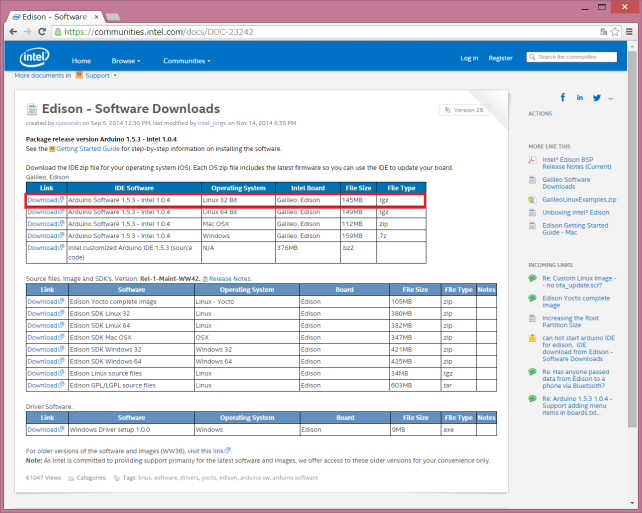This screenshot has height=513, width=642.
Task: Go to Home in navigation bar
Action: click(x=81, y=60)
